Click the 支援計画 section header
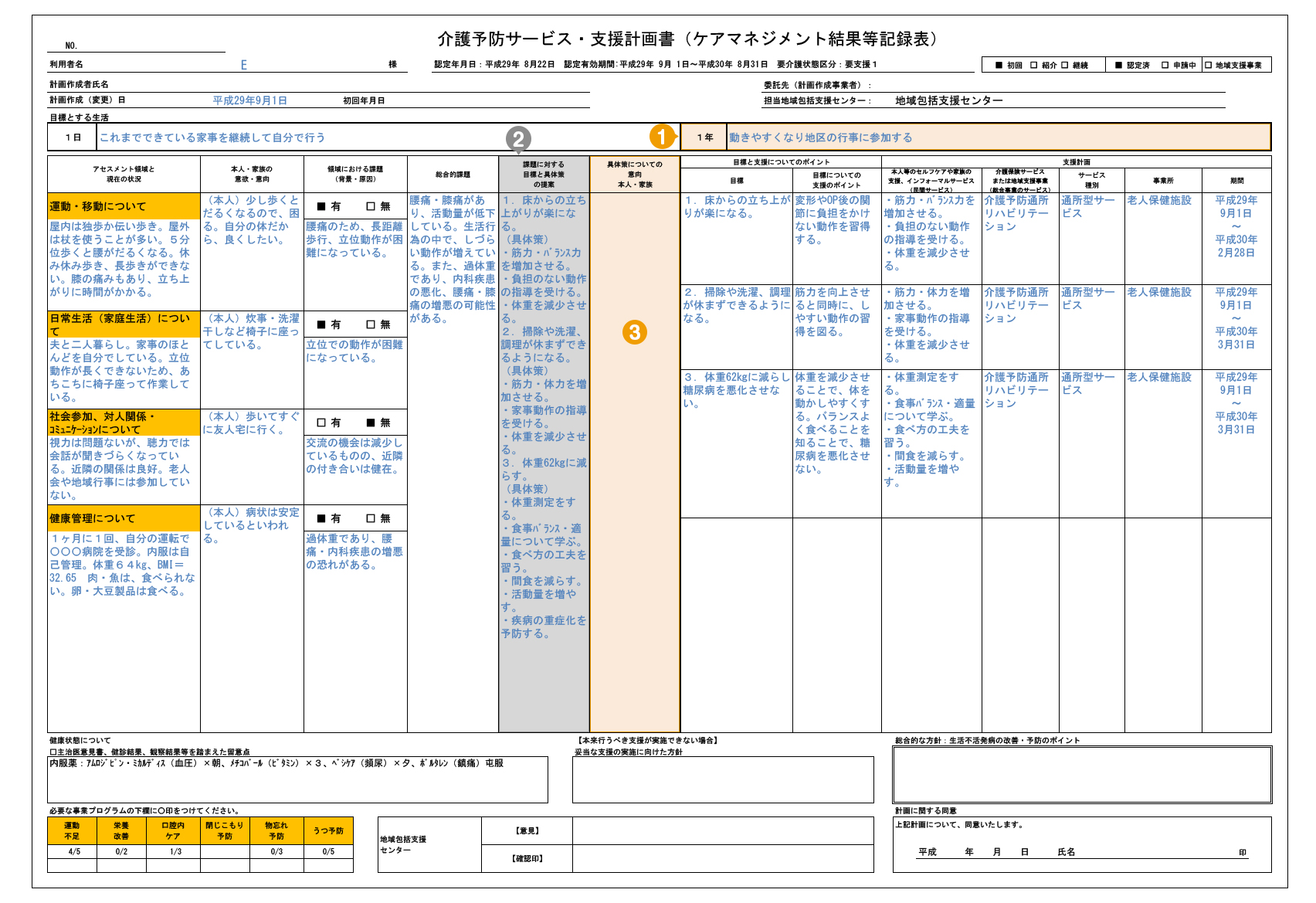1316x903 pixels. pyautogui.click(x=1077, y=162)
